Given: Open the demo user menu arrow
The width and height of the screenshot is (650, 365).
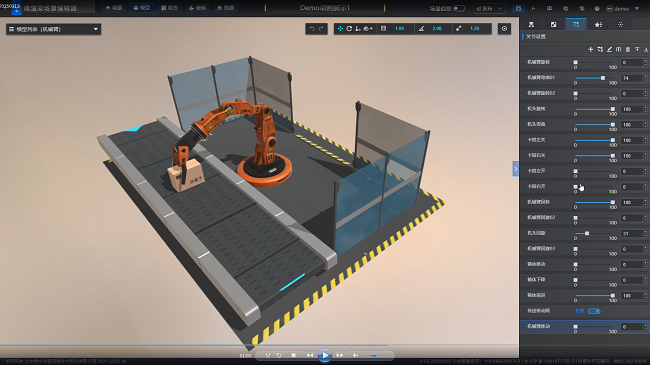Looking at the screenshot, I should 637,8.
